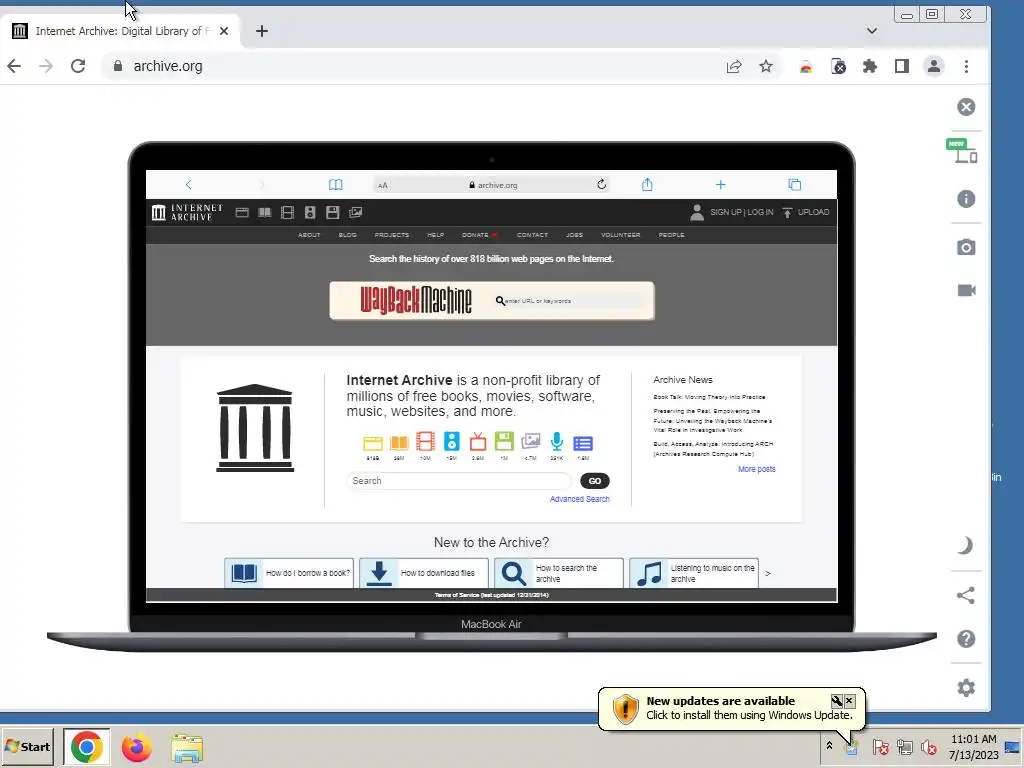
Task: Share this page icon in address bar
Action: 734,66
